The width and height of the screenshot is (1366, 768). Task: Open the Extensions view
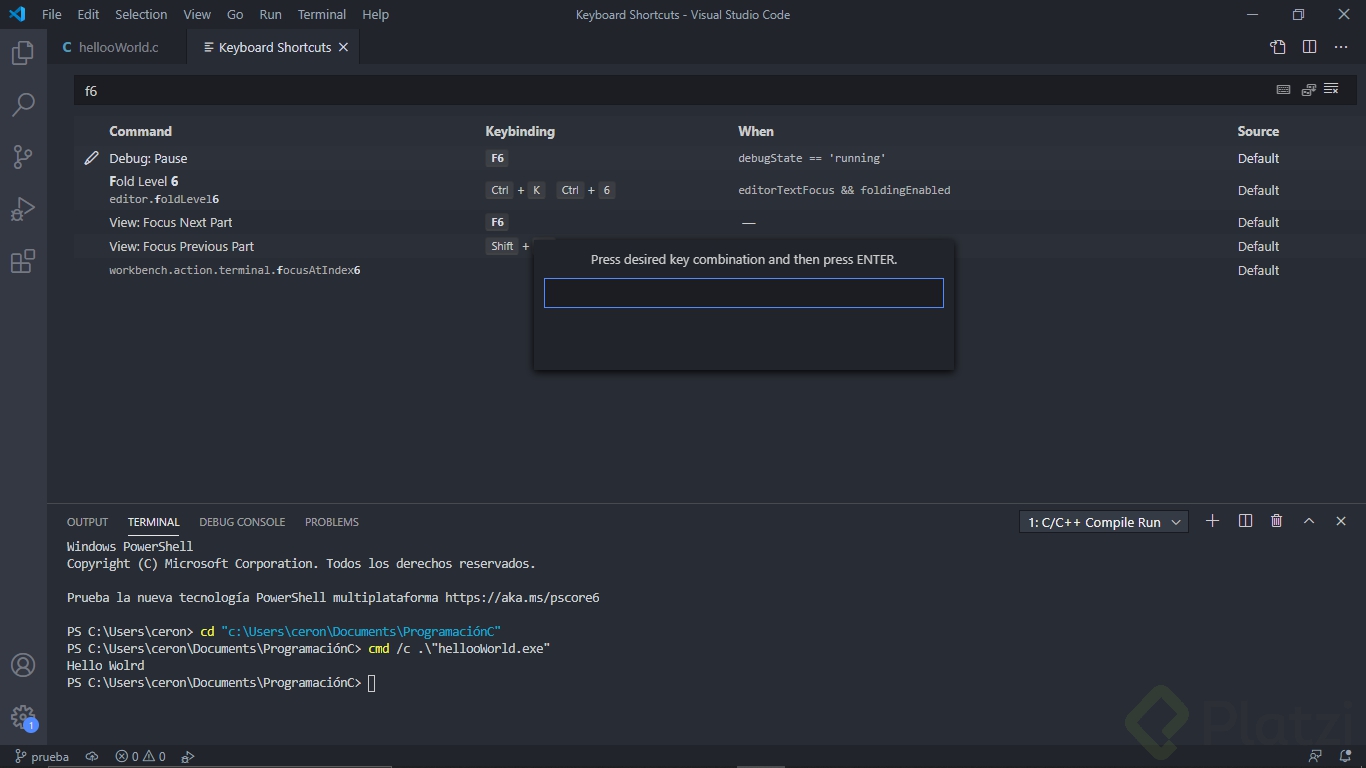22,261
